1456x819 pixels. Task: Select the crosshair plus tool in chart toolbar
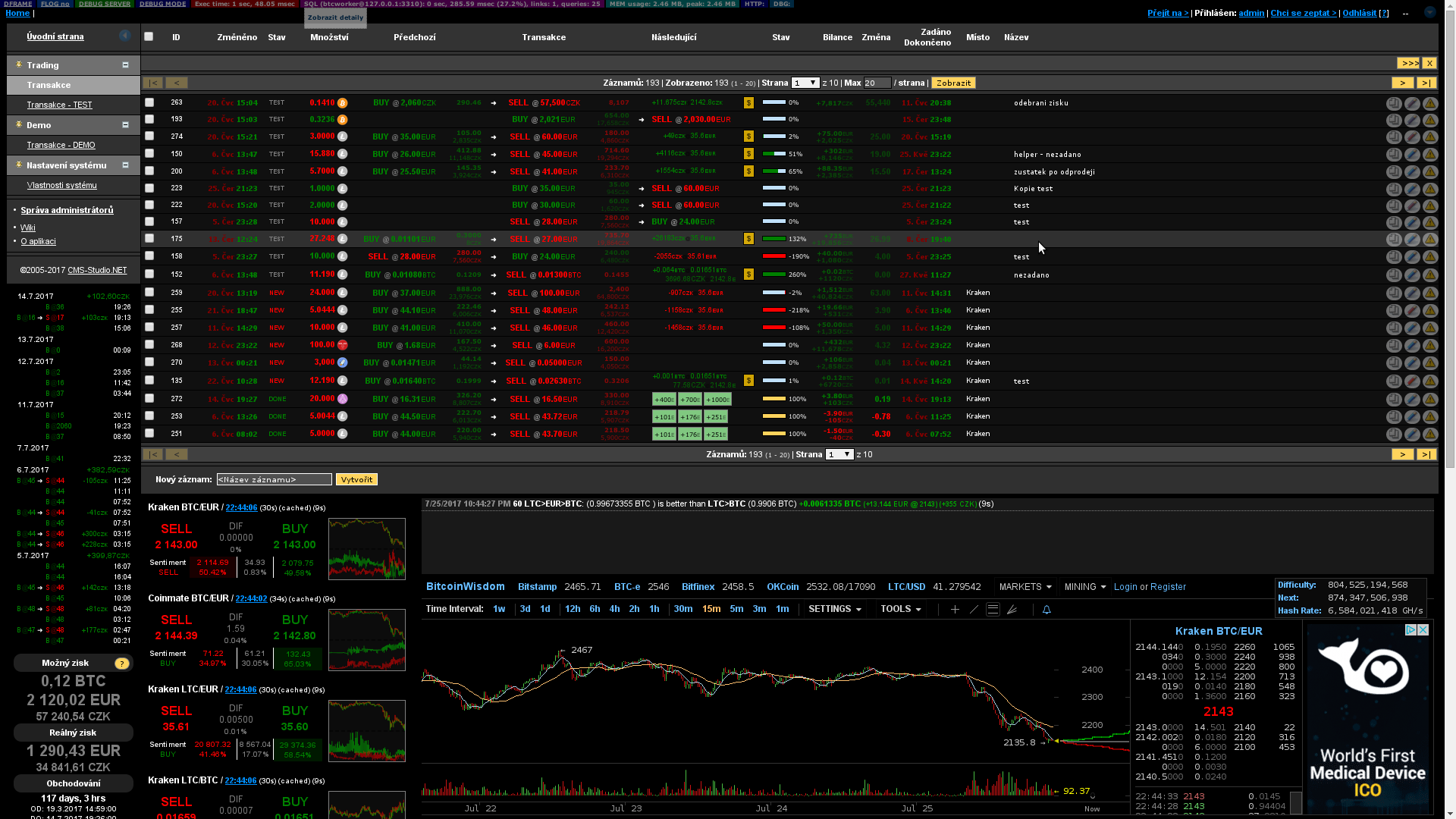[955, 610]
